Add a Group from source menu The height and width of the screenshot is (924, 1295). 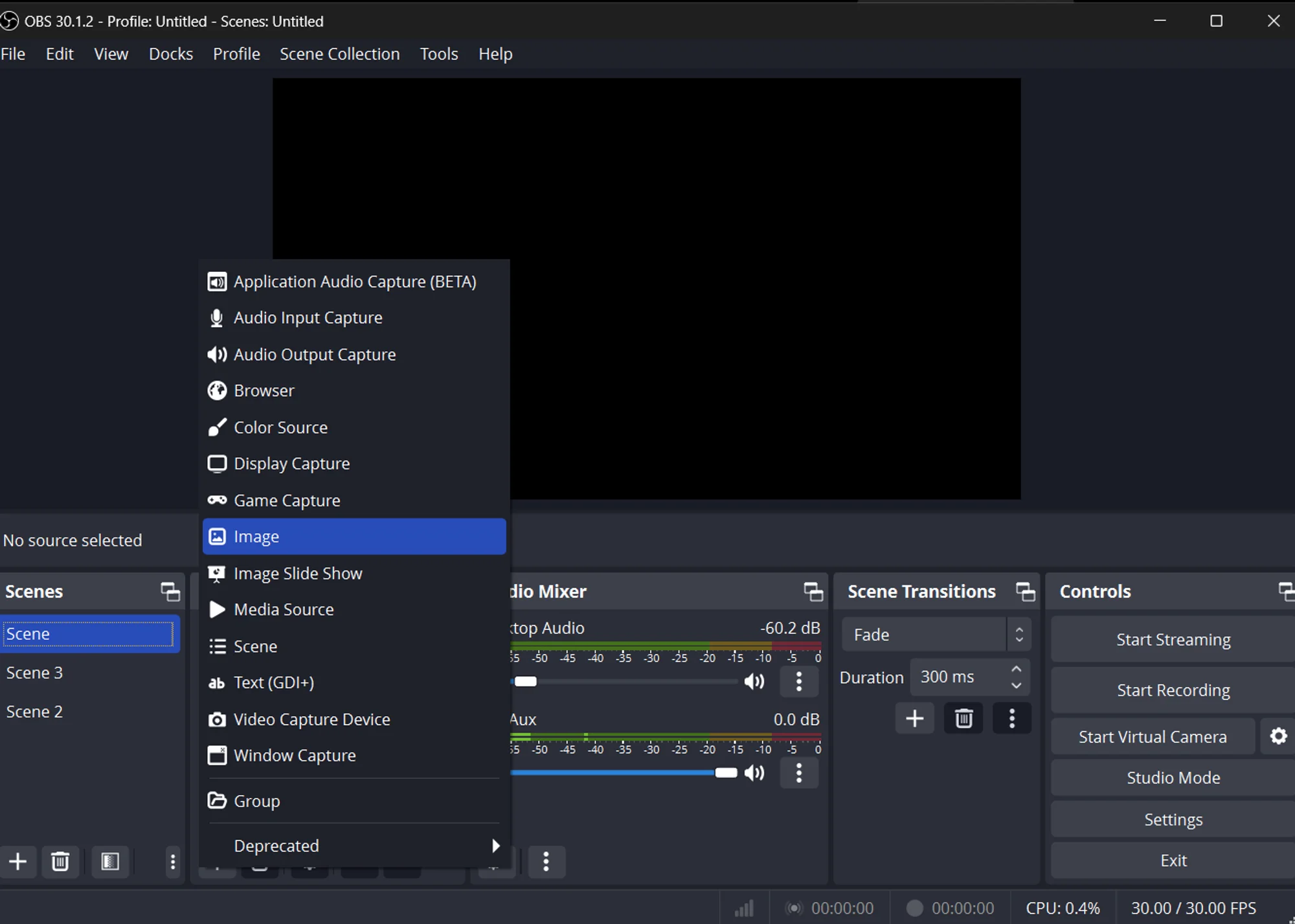[x=354, y=801]
